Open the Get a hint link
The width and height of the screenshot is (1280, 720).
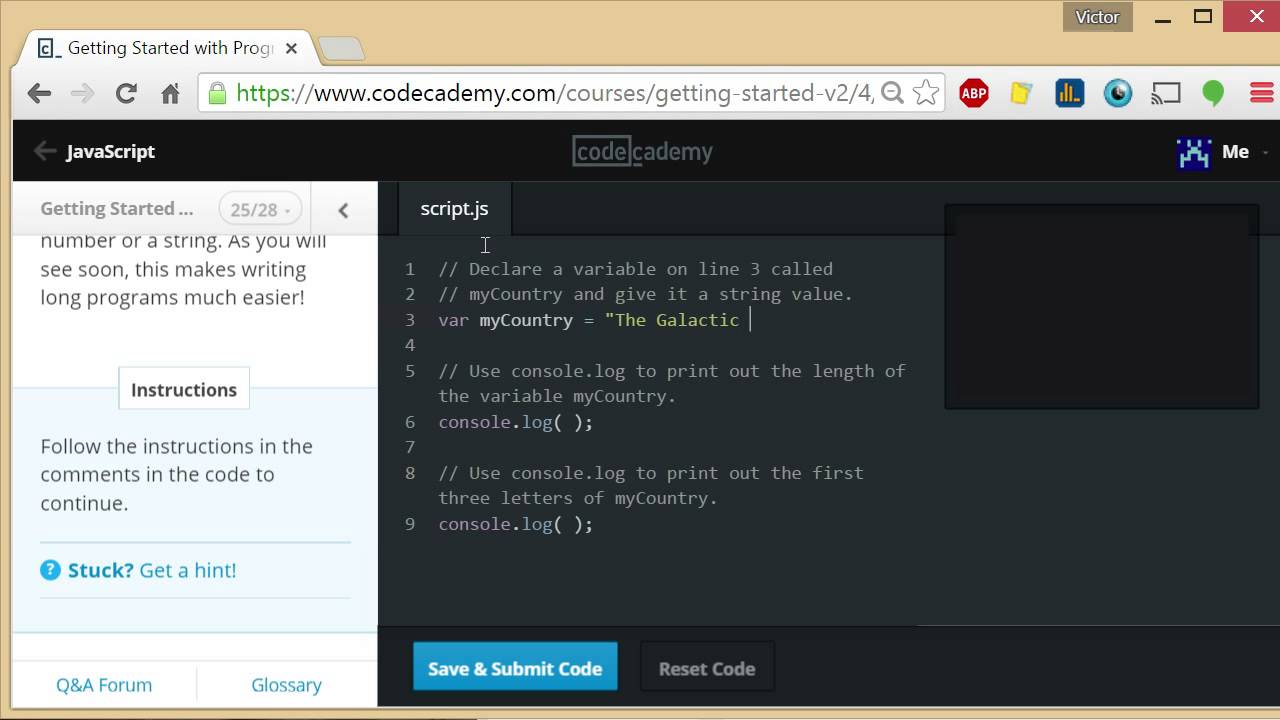click(x=188, y=570)
